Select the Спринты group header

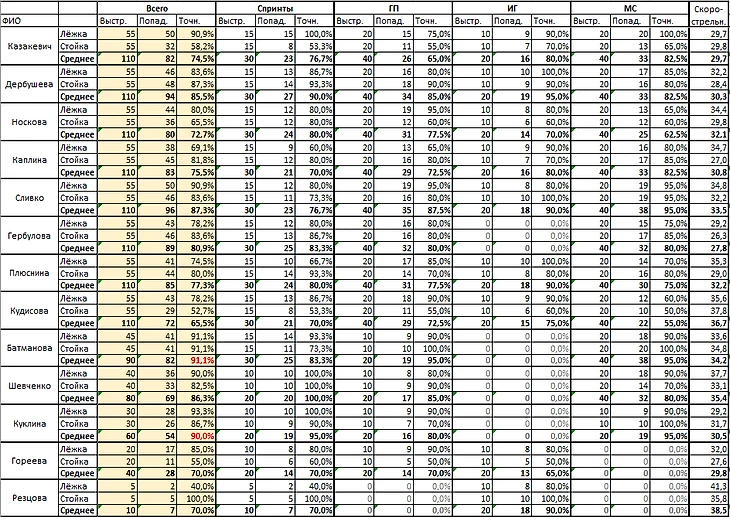(275, 8)
